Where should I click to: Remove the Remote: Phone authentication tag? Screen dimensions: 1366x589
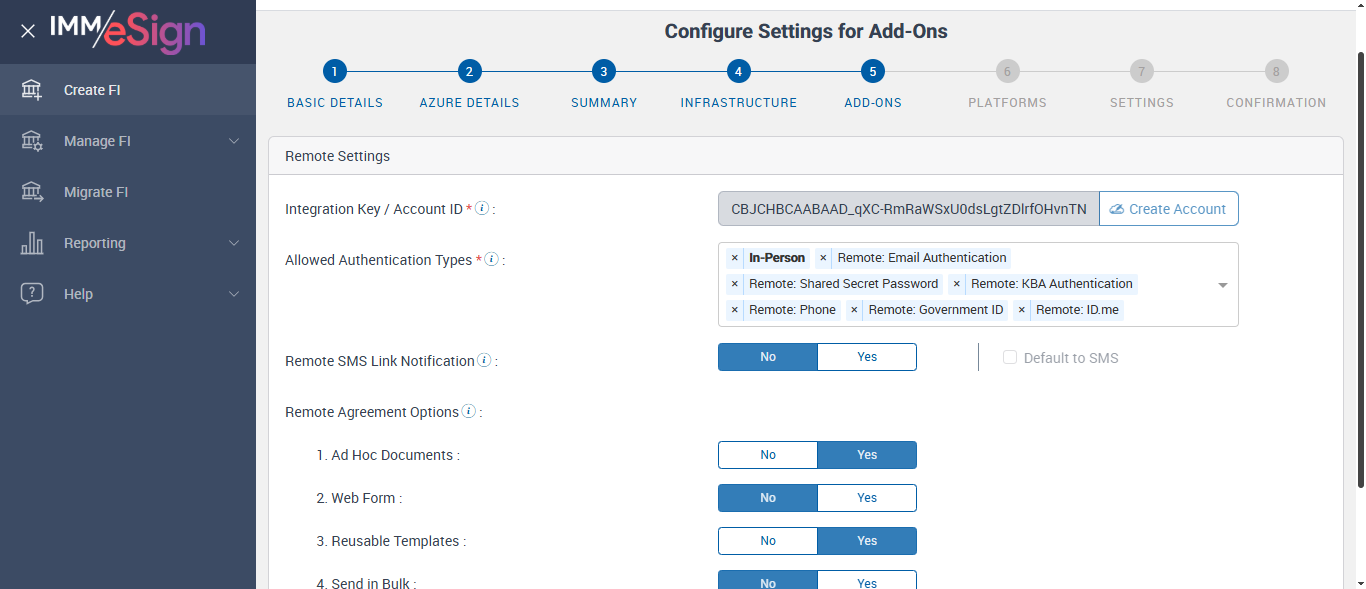[735, 310]
